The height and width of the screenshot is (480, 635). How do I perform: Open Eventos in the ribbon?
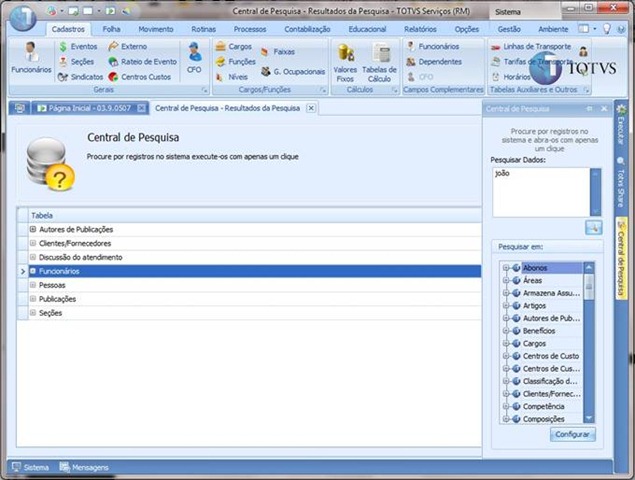78,47
